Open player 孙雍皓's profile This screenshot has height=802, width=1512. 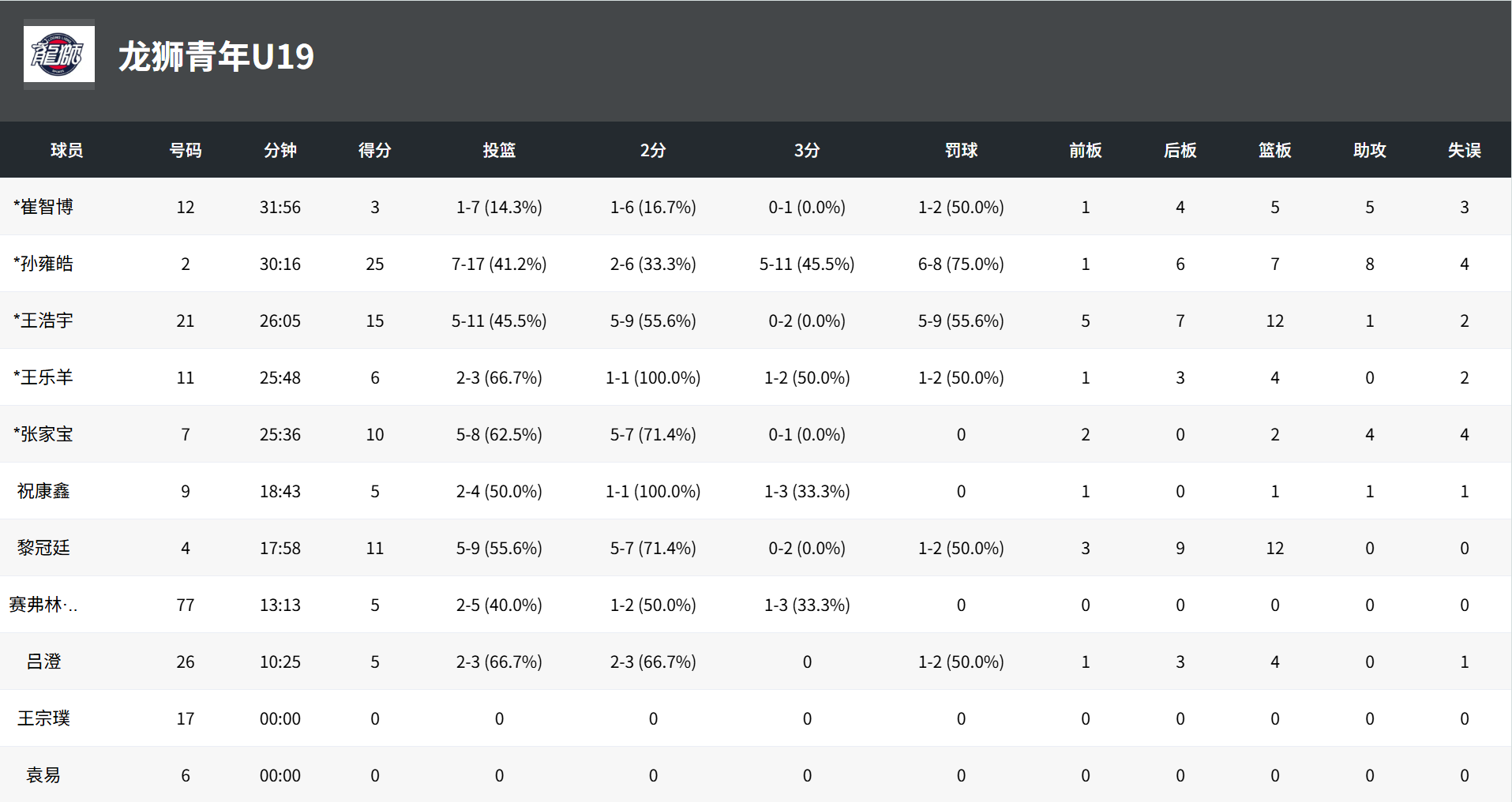click(x=43, y=264)
